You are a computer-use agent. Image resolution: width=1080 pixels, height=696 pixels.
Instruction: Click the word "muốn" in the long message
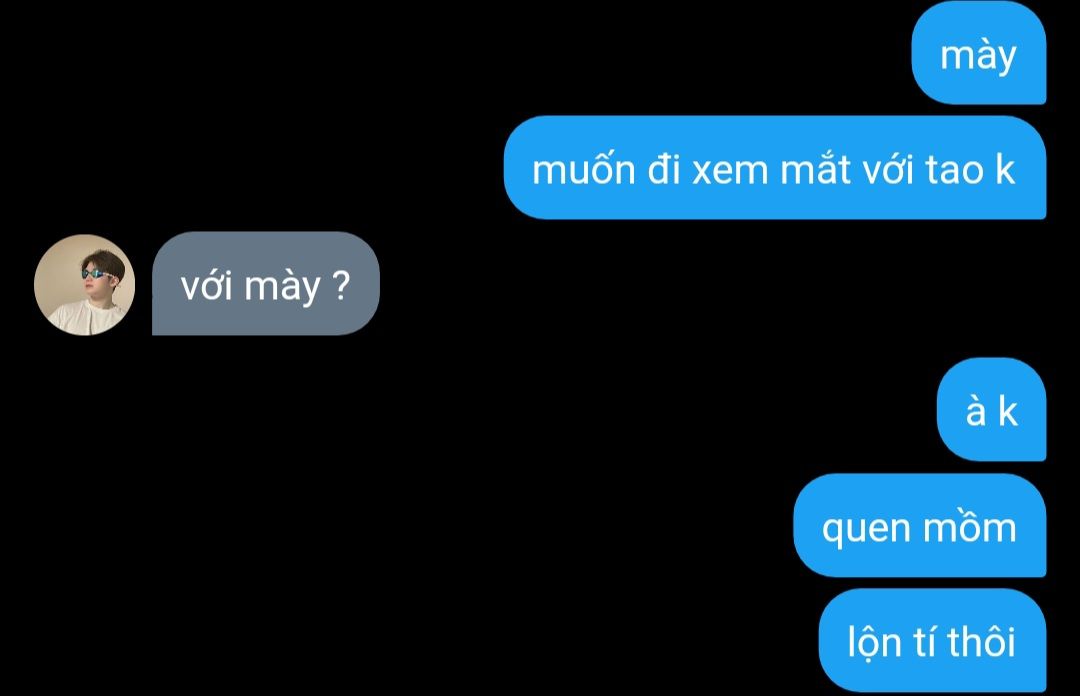pyautogui.click(x=583, y=169)
